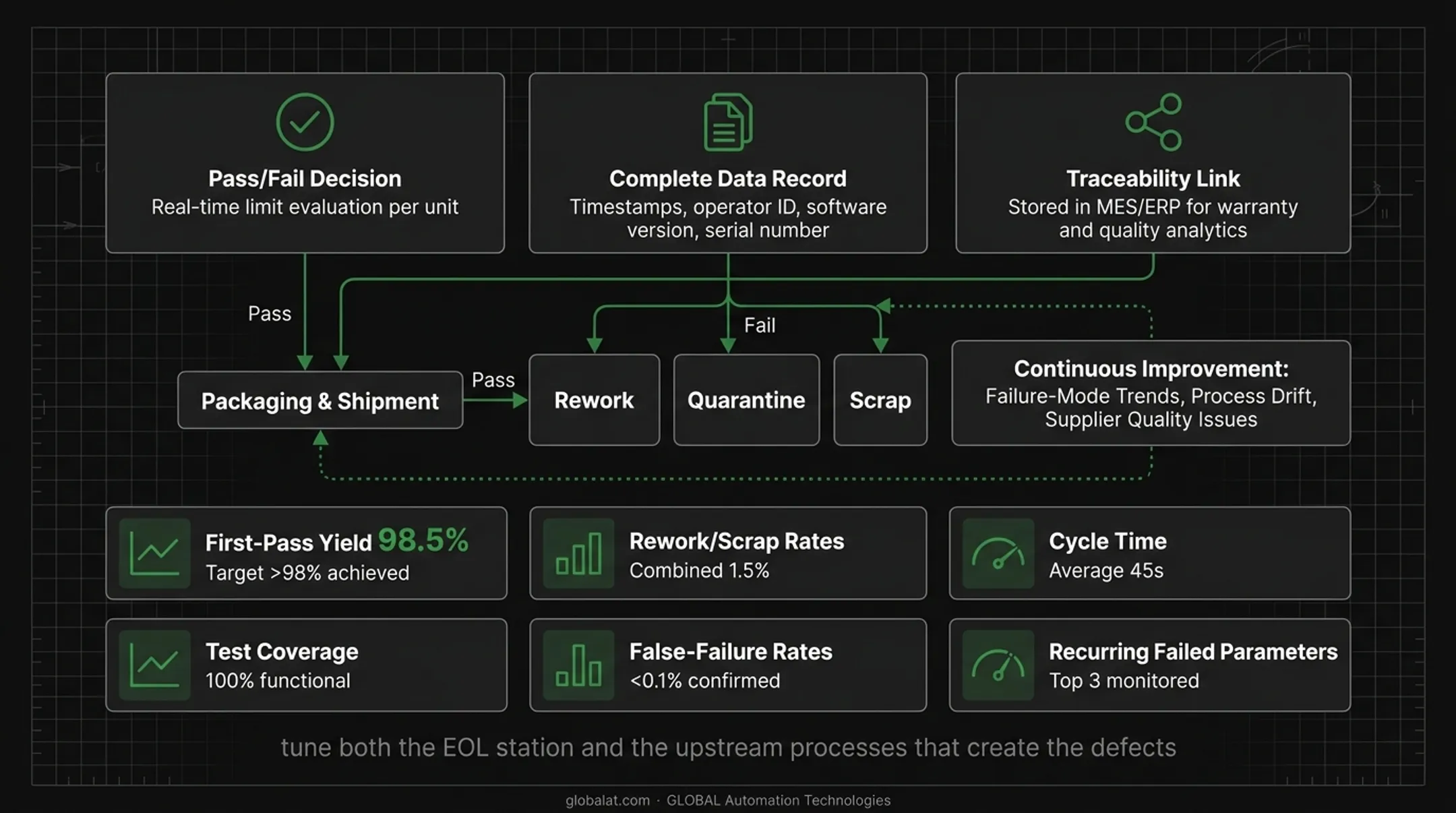Image resolution: width=1456 pixels, height=813 pixels.
Task: Select the Scrap box
Action: tap(880, 400)
